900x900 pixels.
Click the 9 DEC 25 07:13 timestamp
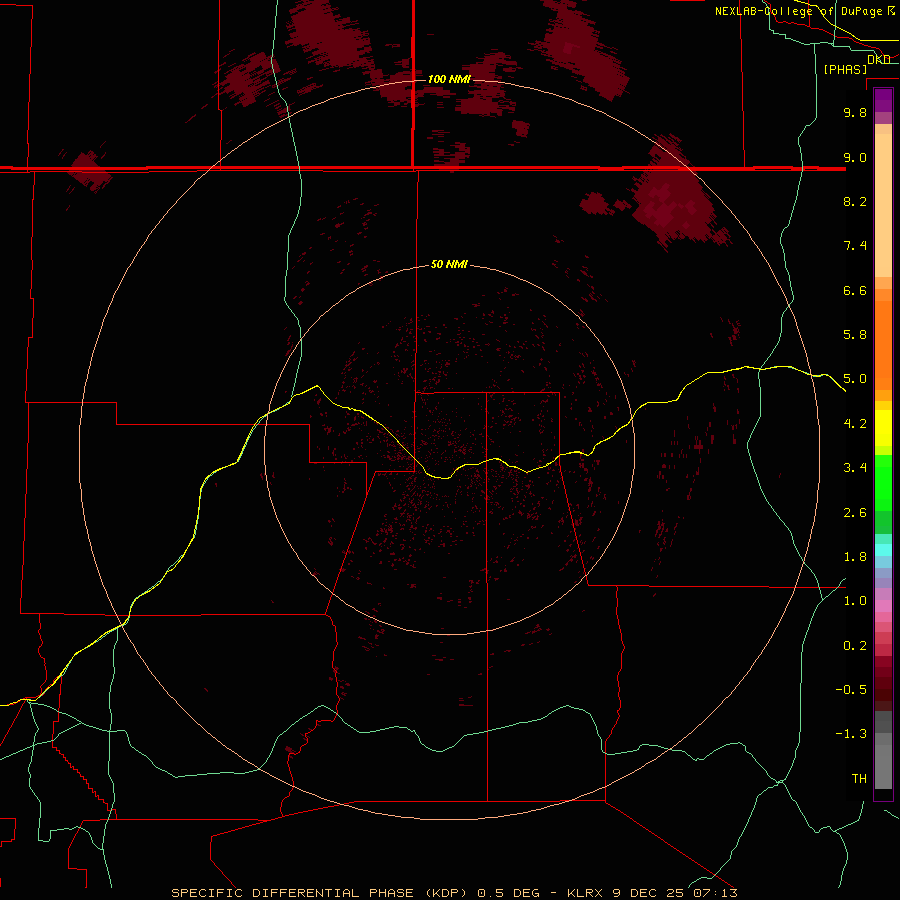point(674,893)
